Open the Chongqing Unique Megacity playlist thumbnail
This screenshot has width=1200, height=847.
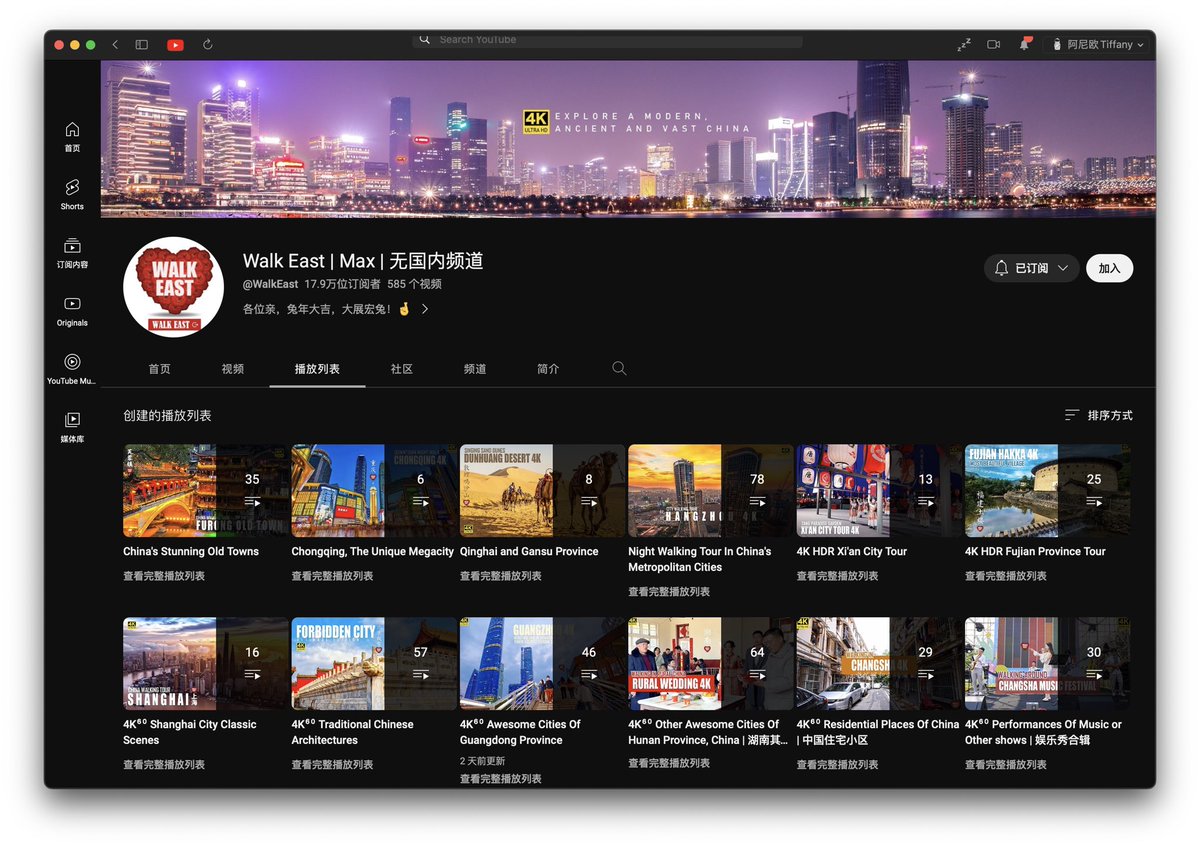[374, 491]
